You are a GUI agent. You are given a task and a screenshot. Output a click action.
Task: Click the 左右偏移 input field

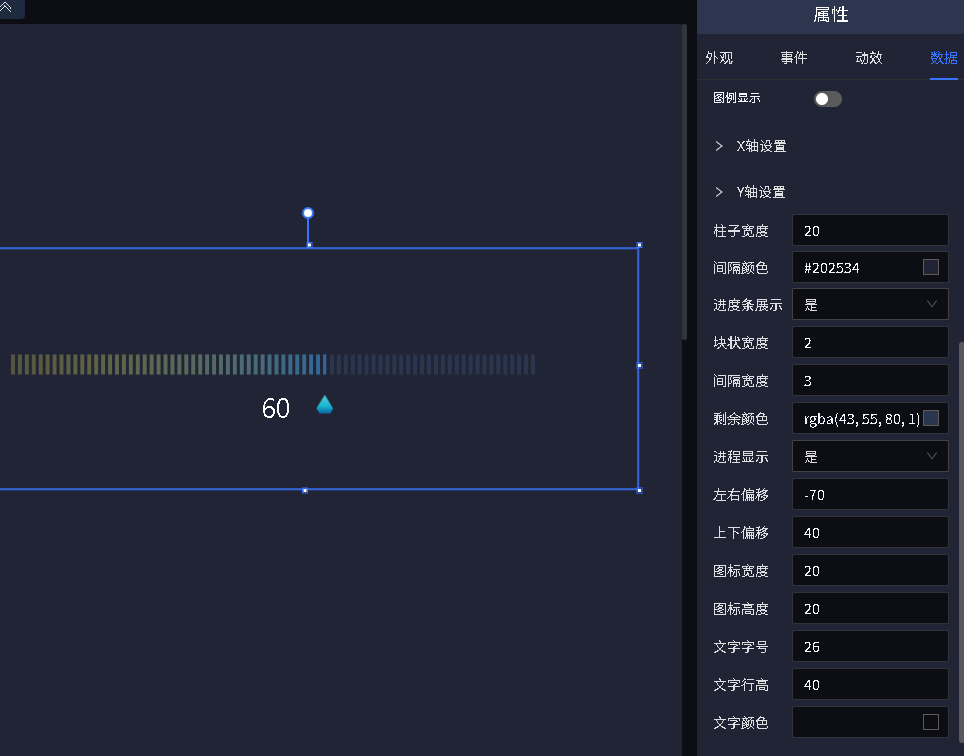870,494
